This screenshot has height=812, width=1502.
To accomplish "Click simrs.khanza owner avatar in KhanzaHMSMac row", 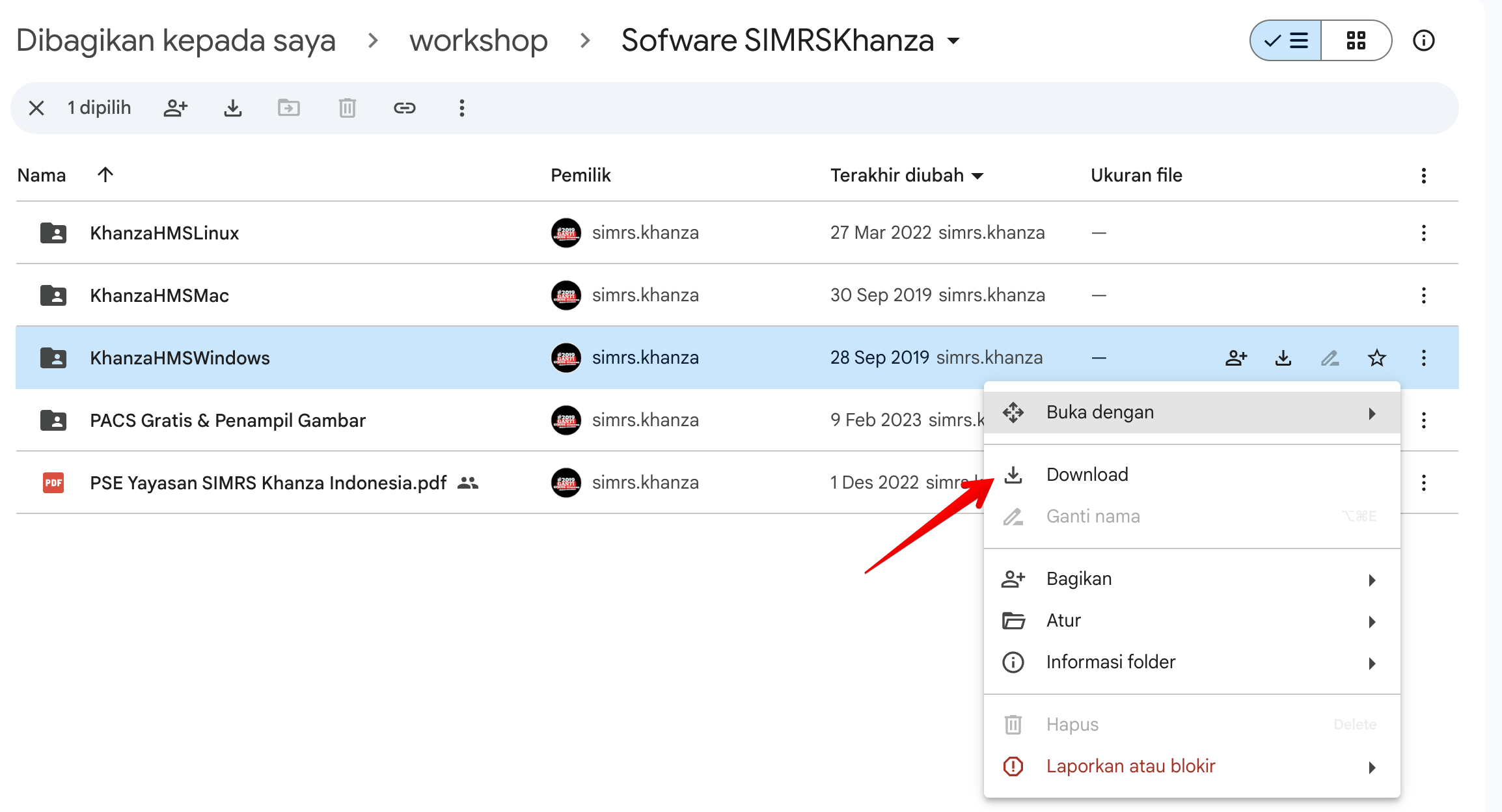I will (566, 295).
